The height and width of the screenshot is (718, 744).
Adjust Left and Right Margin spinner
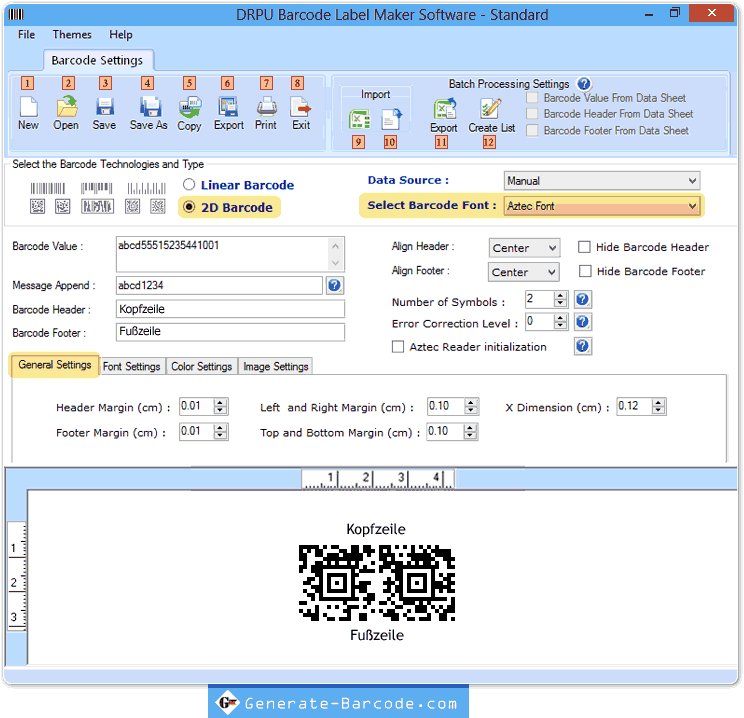tap(471, 406)
